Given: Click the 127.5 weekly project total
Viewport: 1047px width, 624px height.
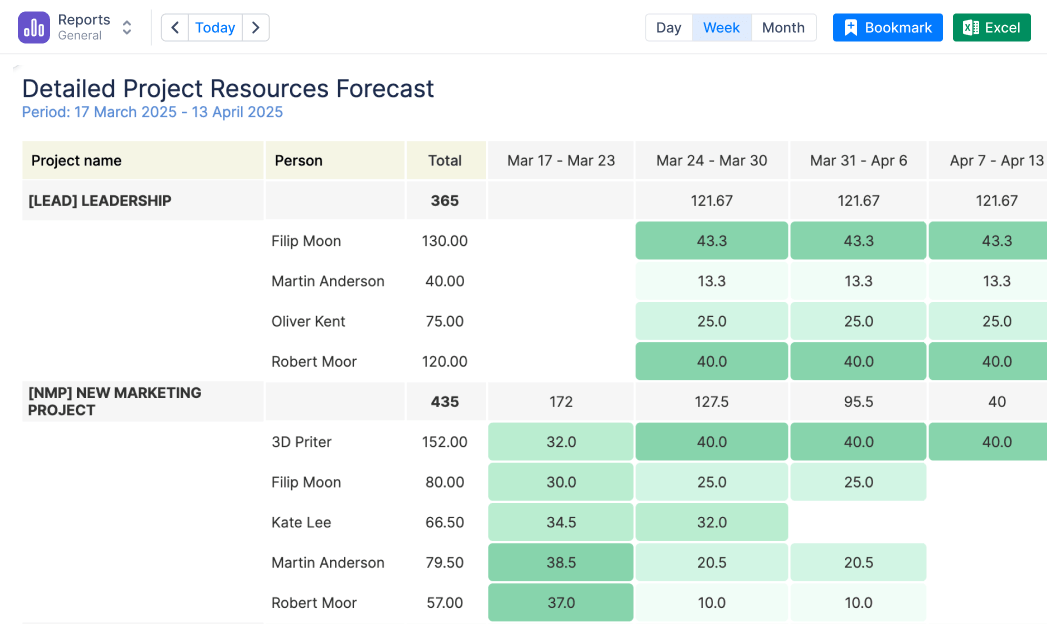Looking at the screenshot, I should coord(712,402).
